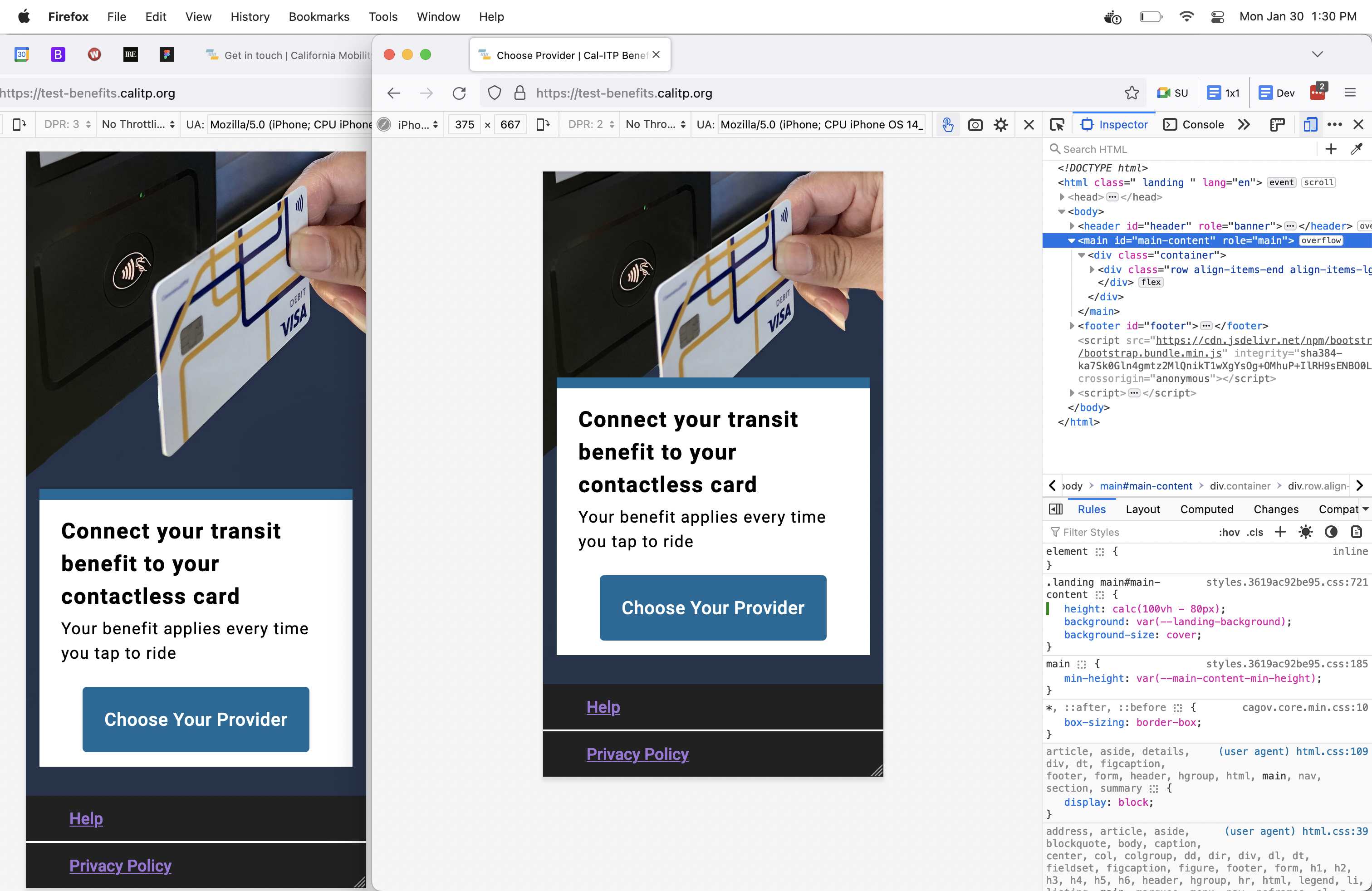The width and height of the screenshot is (1372, 891).
Task: Expand the footer element node
Action: coord(1072,326)
